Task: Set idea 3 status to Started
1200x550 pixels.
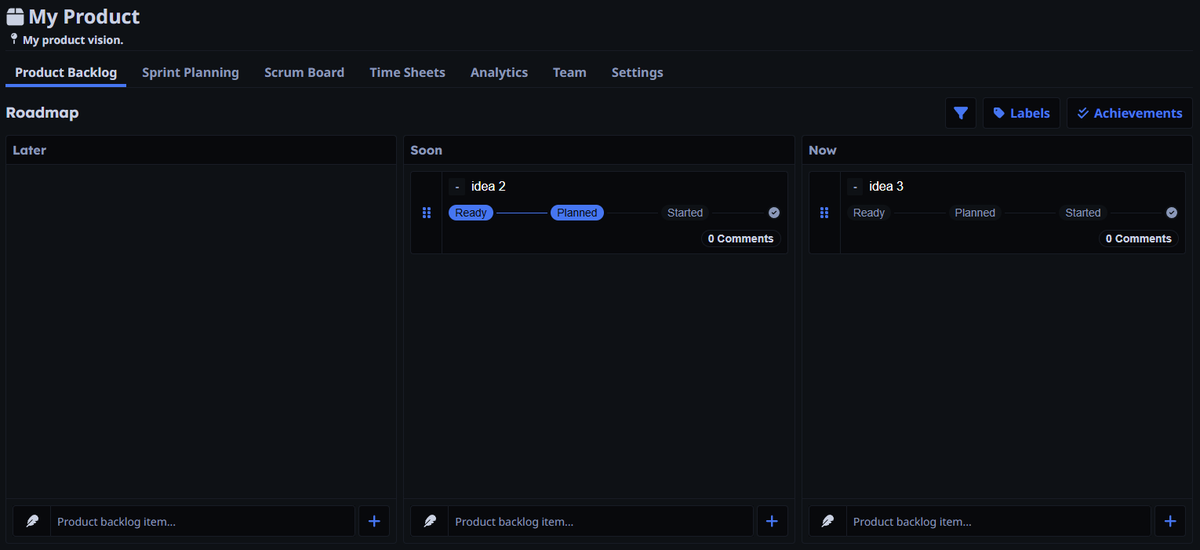Action: pyautogui.click(x=1083, y=213)
